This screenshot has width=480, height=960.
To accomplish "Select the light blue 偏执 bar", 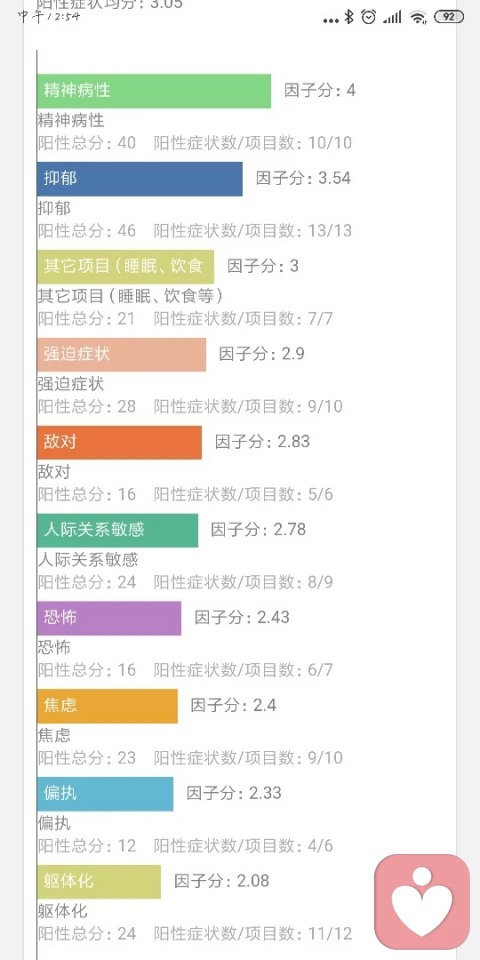I will click(x=105, y=794).
